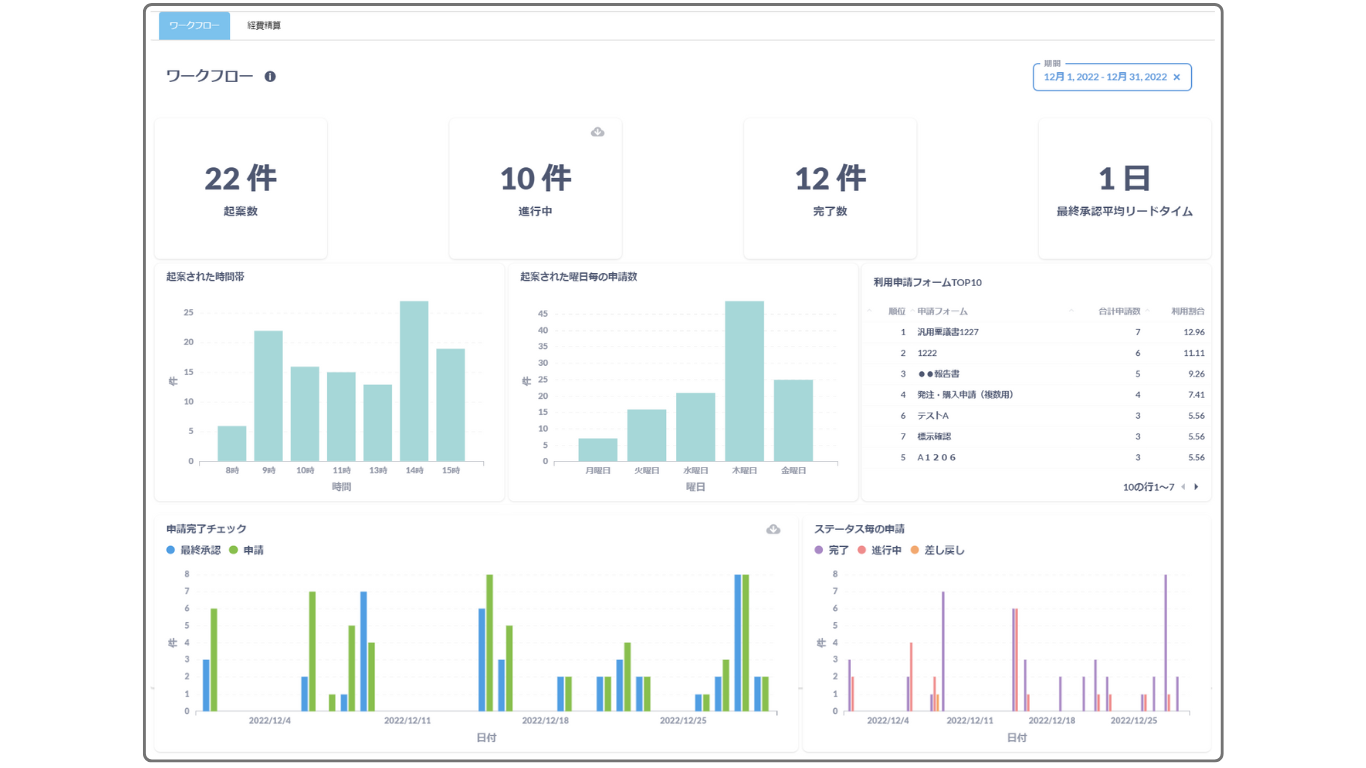
Task: Click the 22件 起案数 card
Action: (x=241, y=189)
